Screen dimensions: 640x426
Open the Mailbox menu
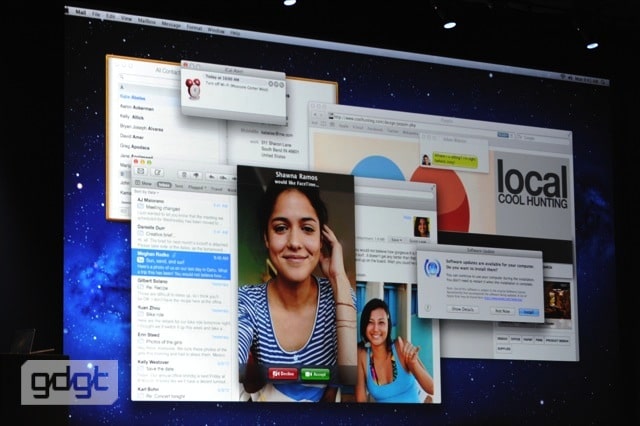(147, 21)
